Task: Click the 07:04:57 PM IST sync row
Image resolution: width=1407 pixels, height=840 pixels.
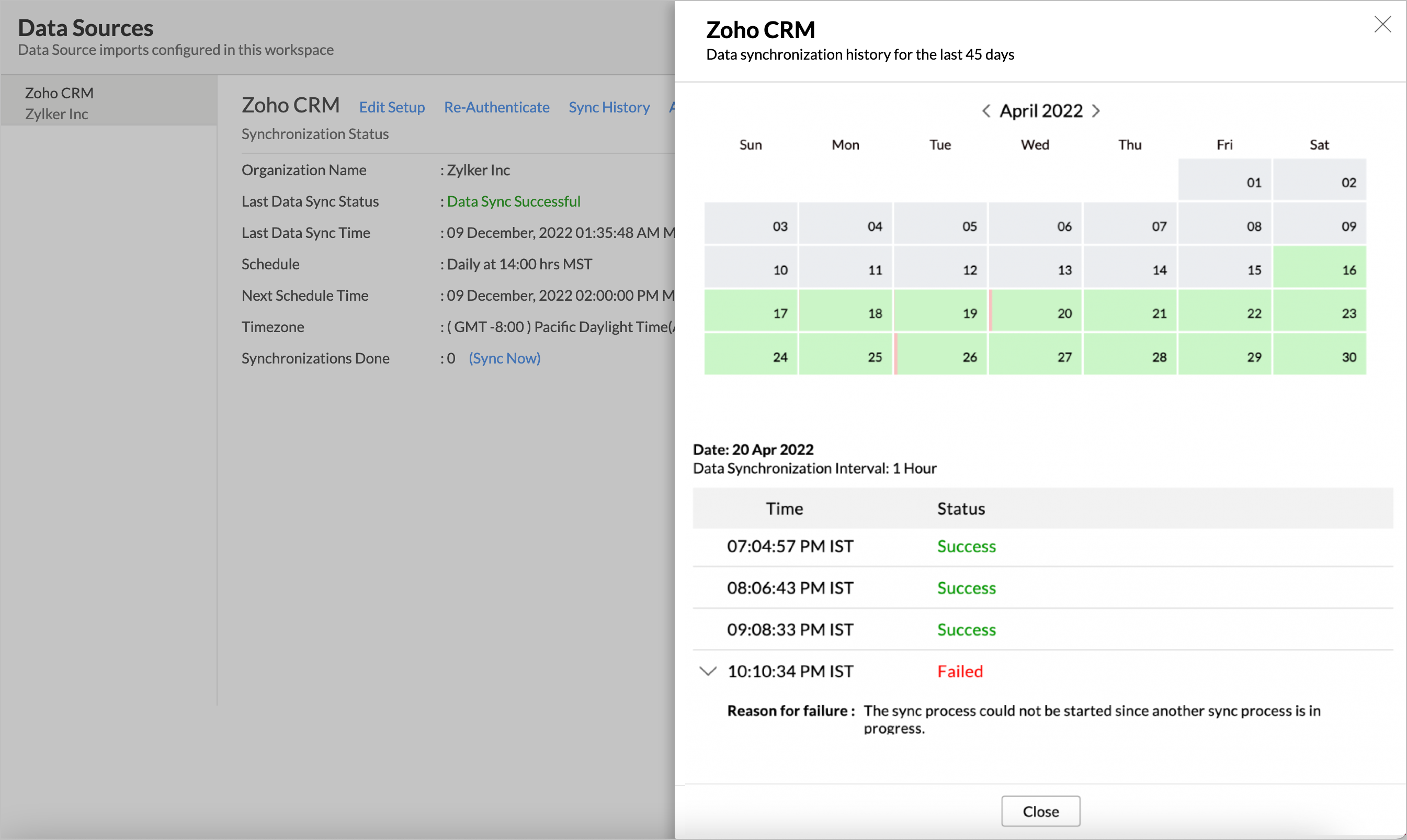Action: (x=1042, y=547)
